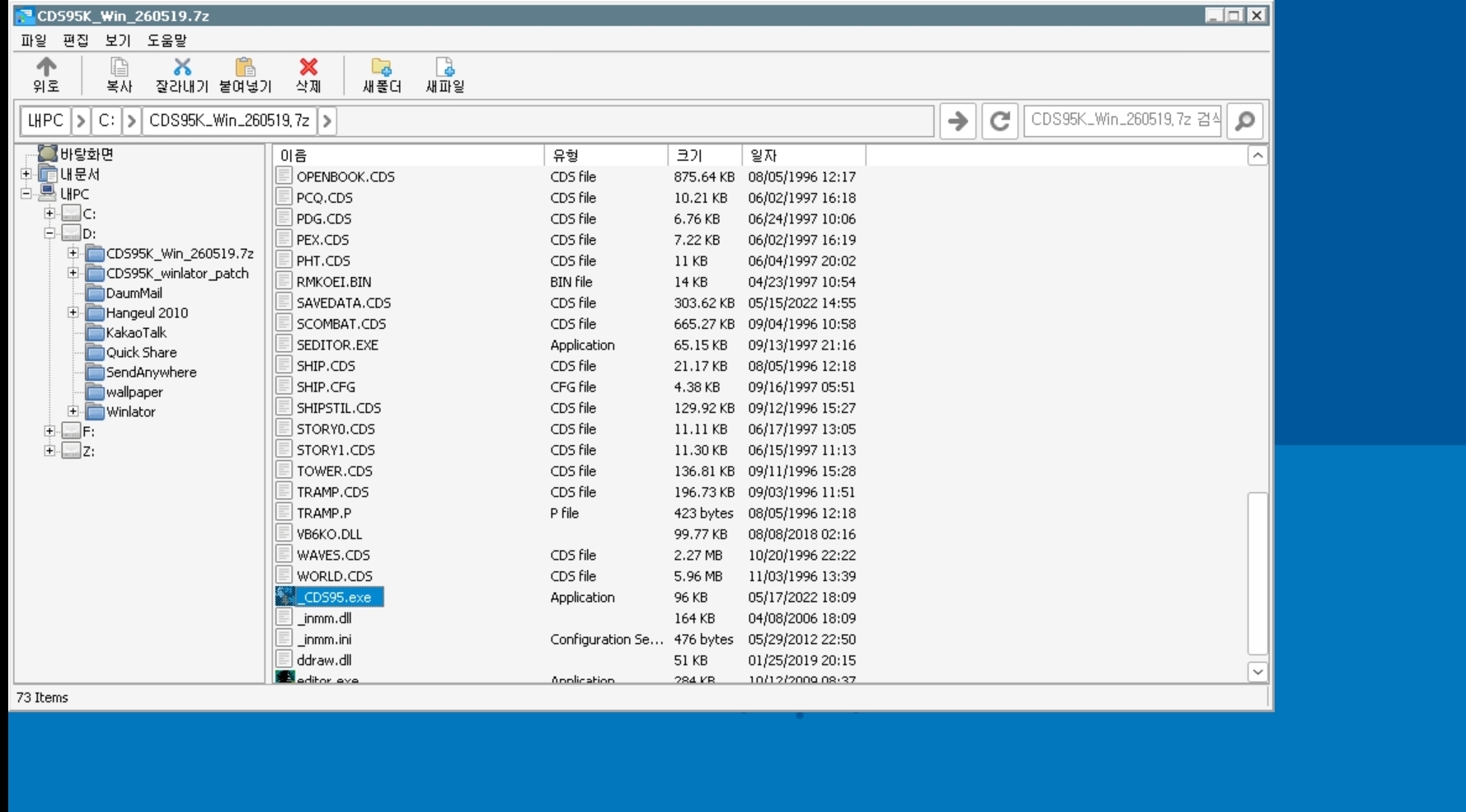The height and width of the screenshot is (812, 1466).
Task: Click the 잘라내기 cut scissors icon
Action: point(182,67)
